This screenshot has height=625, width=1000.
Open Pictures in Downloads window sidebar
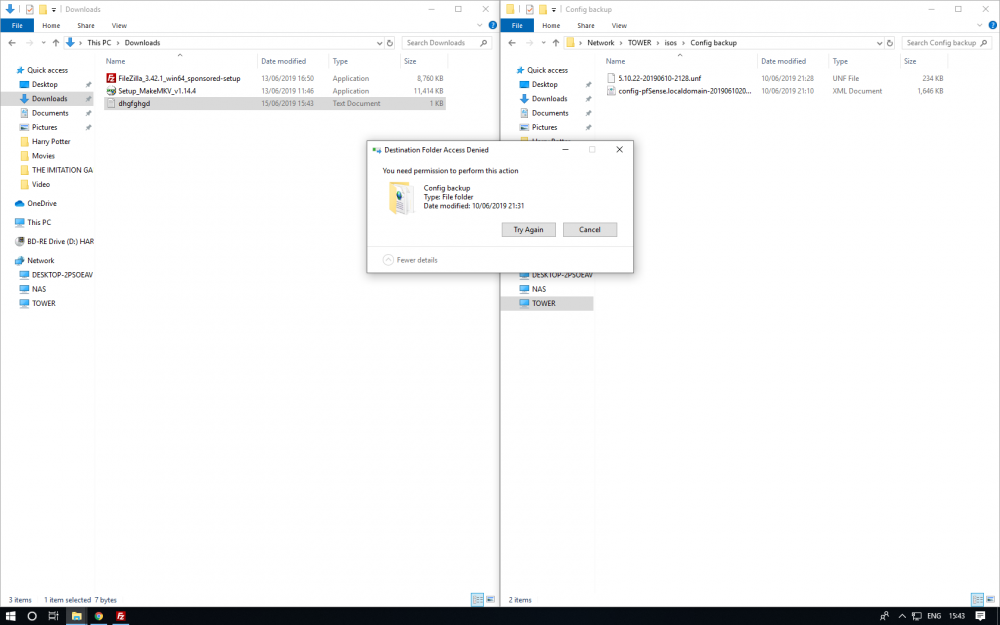(45, 128)
